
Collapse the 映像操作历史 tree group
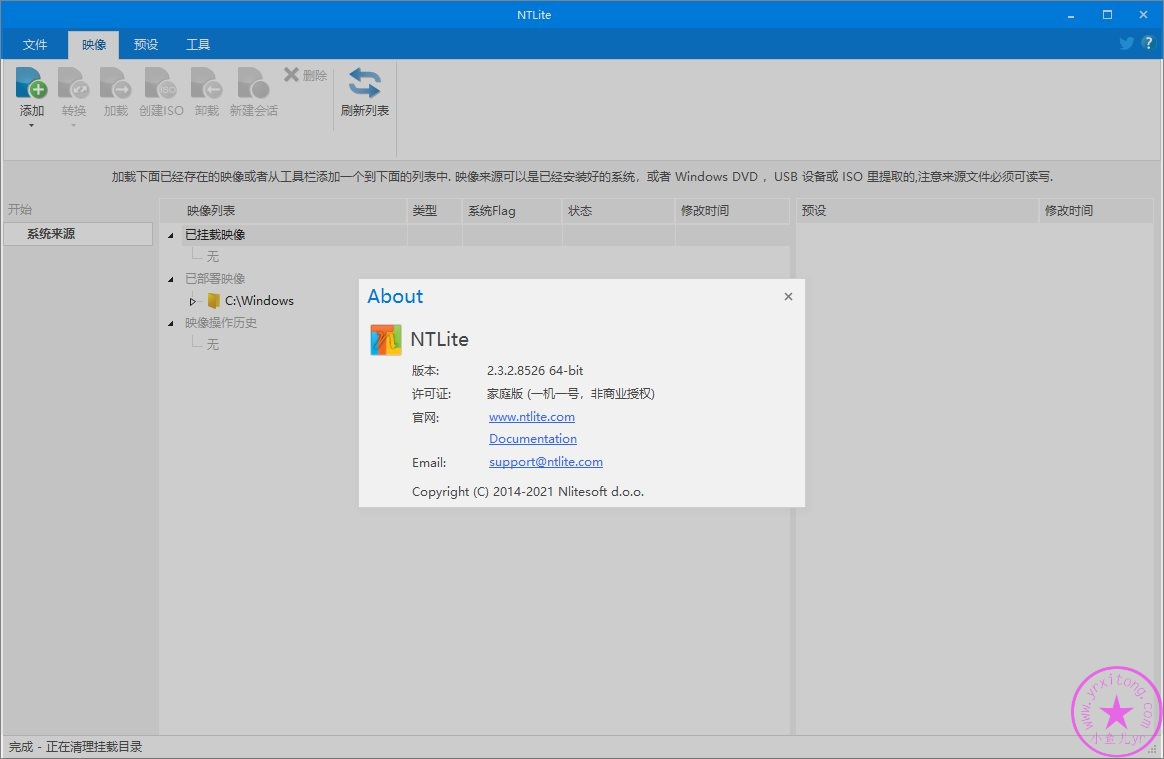(x=171, y=324)
